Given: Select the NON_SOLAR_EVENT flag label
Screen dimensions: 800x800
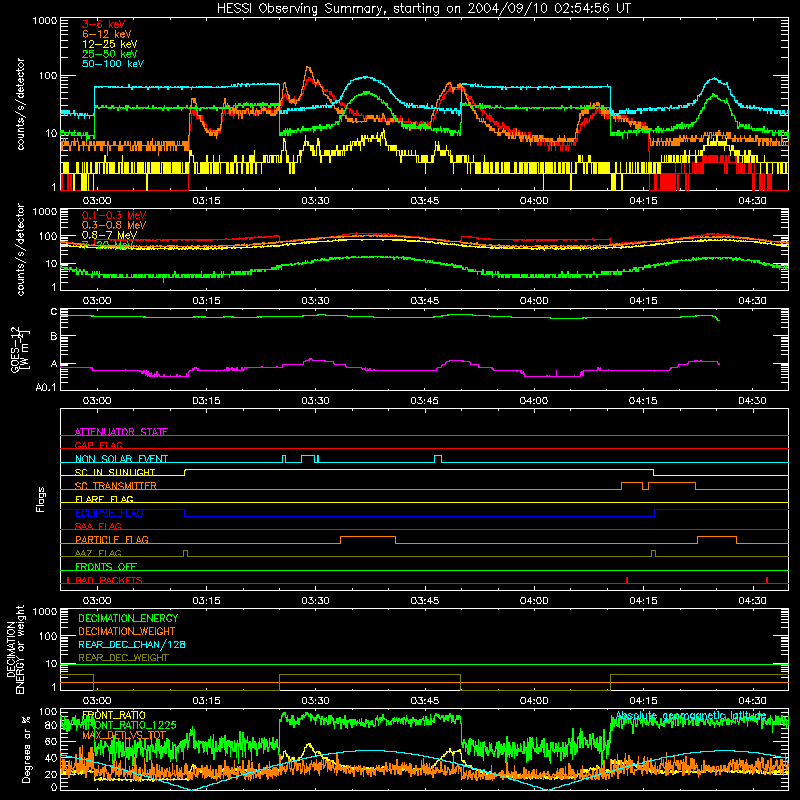Looking at the screenshot, I should 121,459.
